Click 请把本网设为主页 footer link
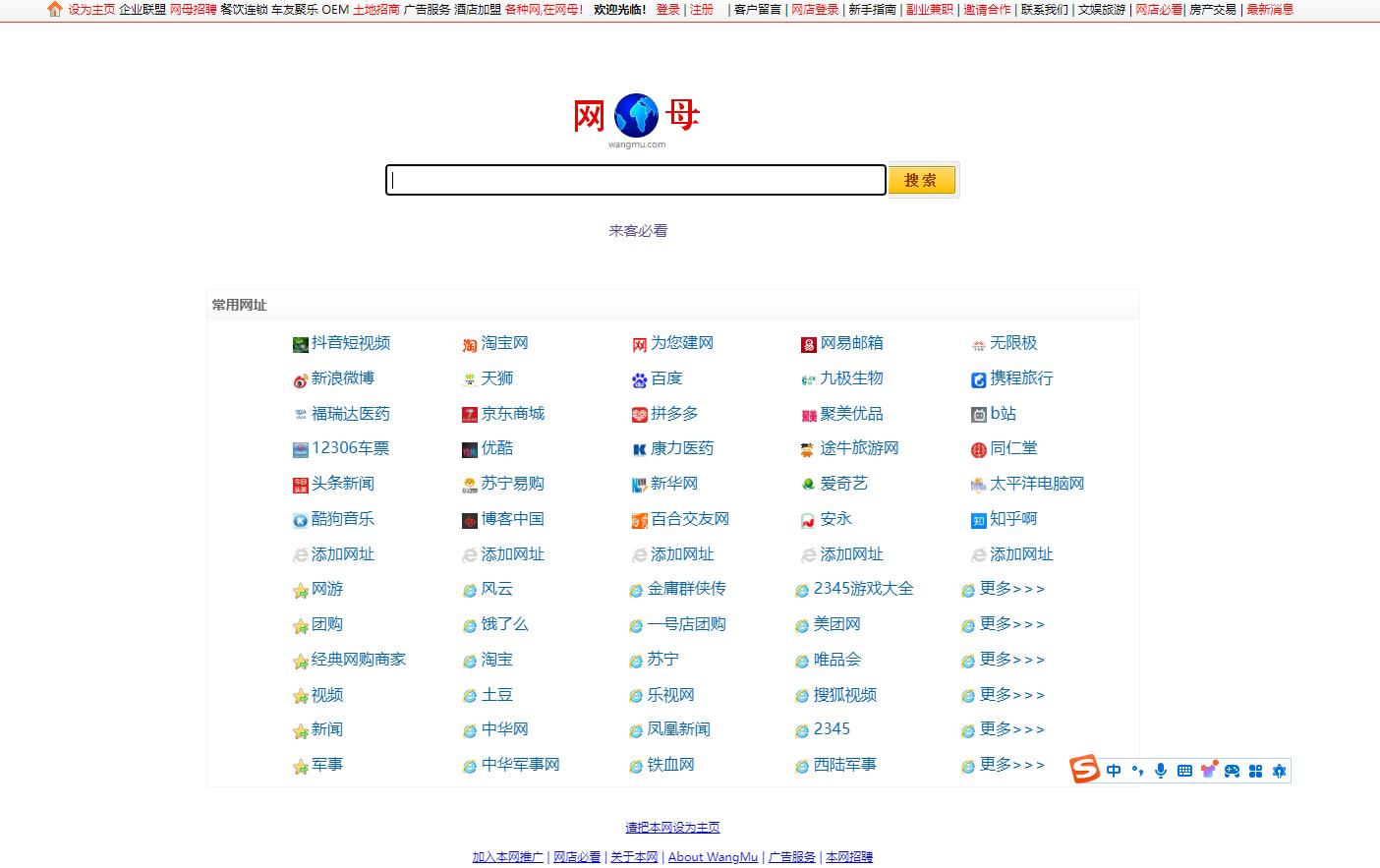This screenshot has height=868, width=1380. pos(673,828)
